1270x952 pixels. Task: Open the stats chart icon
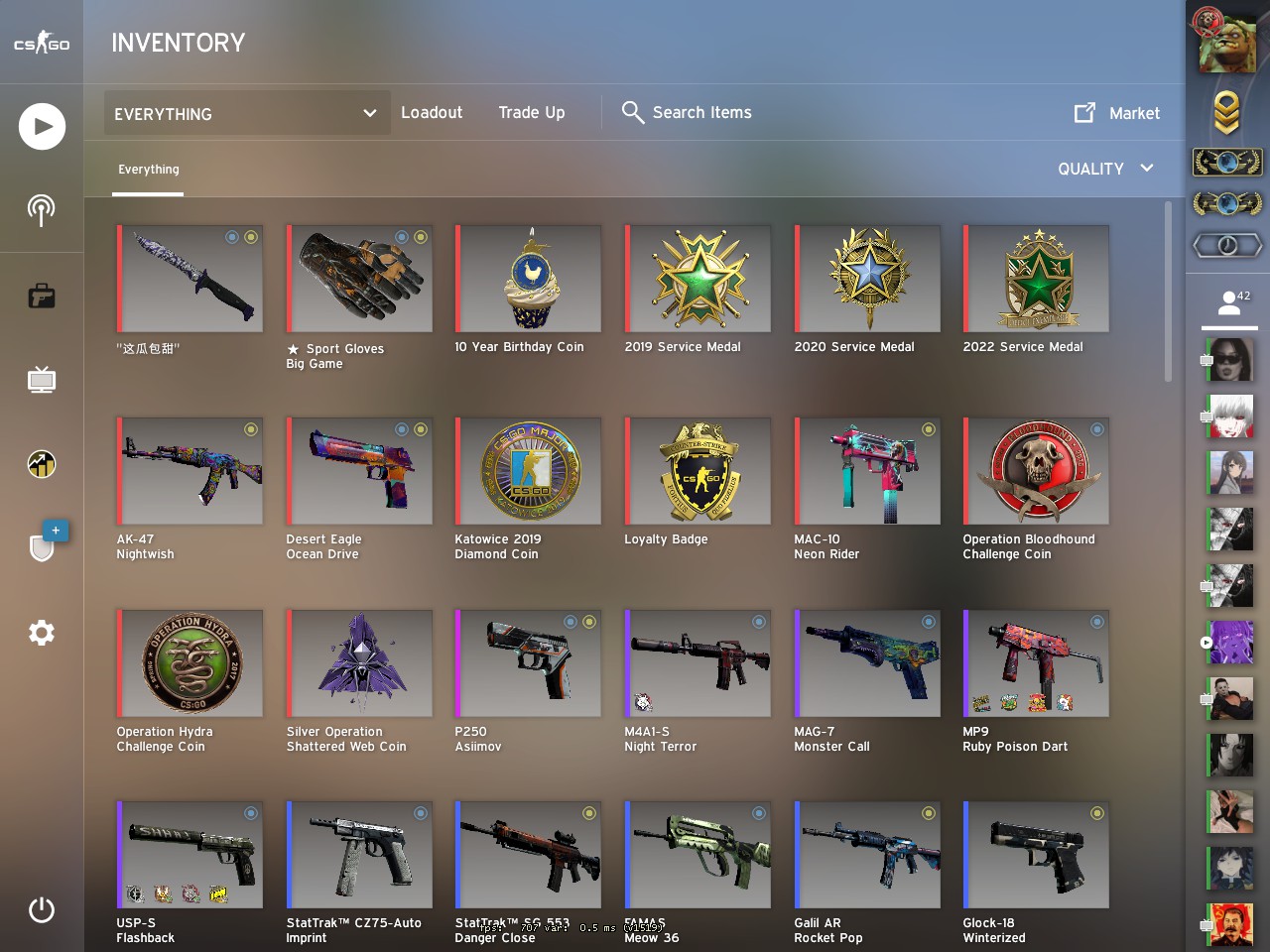click(42, 464)
